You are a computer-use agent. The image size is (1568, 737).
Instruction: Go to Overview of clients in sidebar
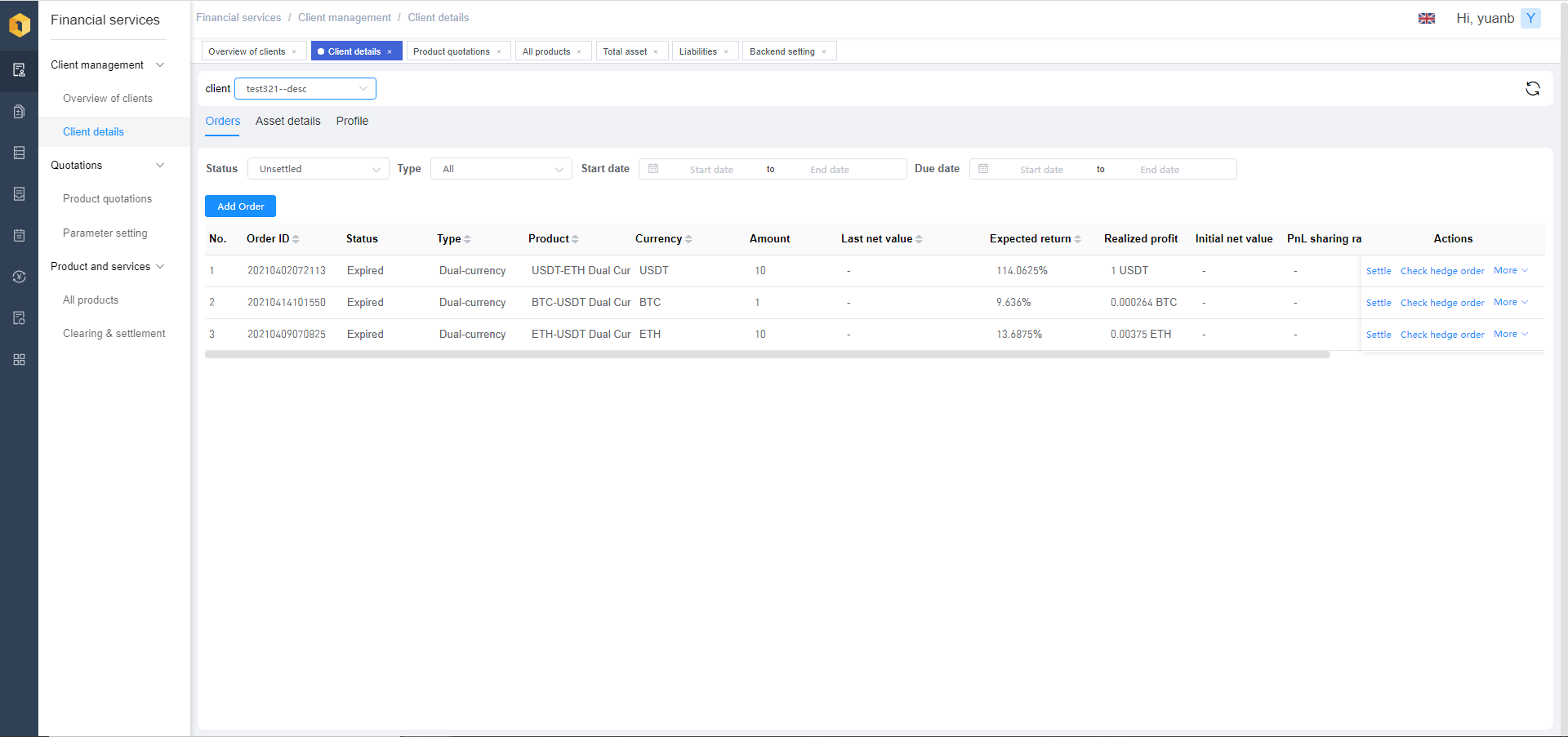coord(108,98)
